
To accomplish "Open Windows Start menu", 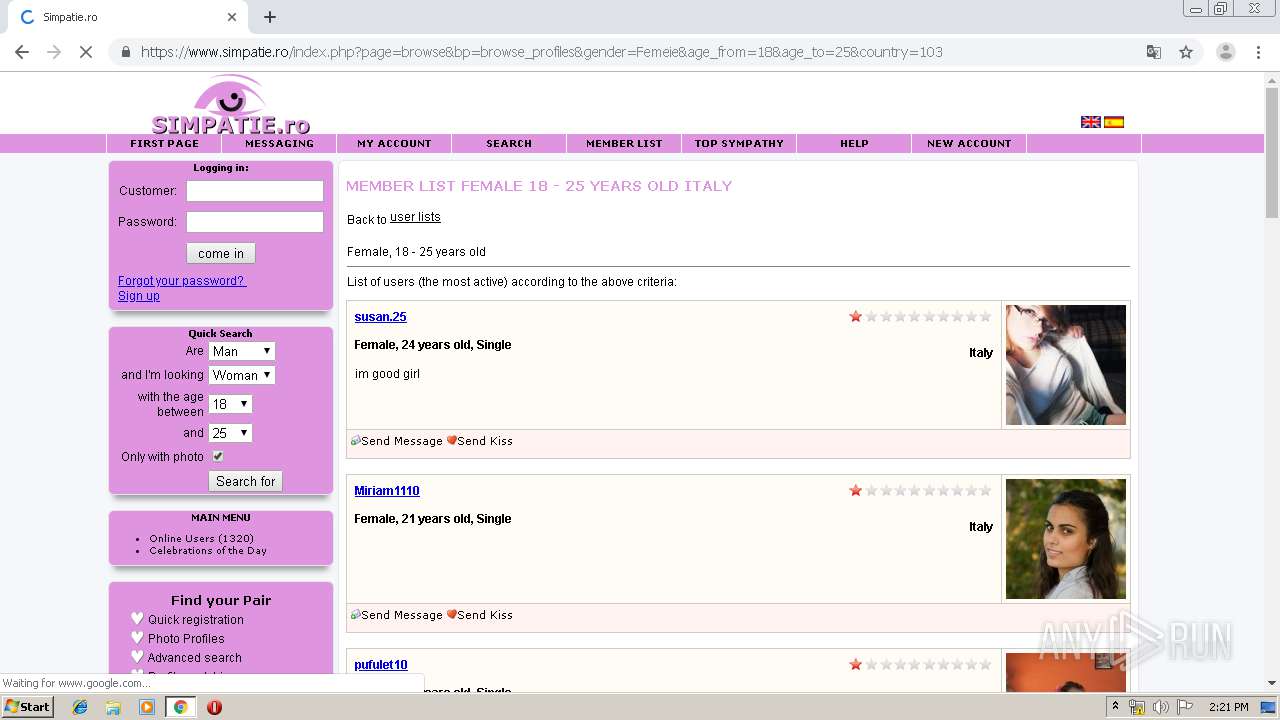I will (27, 706).
